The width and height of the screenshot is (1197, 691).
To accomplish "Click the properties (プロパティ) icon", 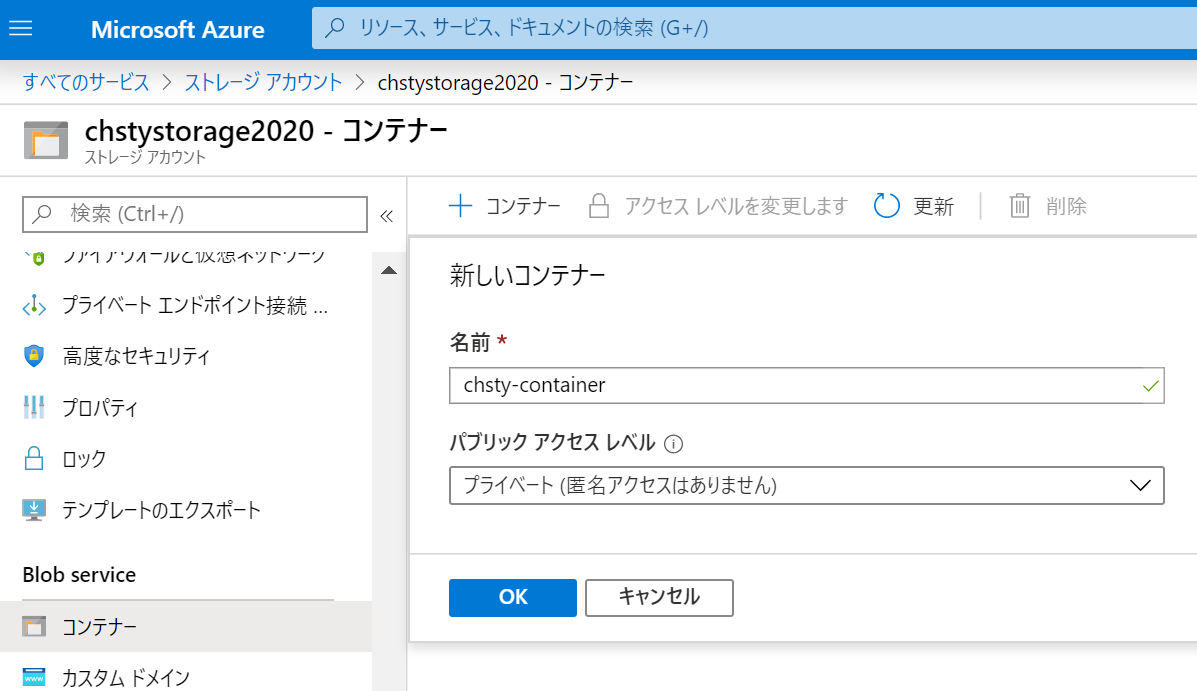I will (34, 408).
